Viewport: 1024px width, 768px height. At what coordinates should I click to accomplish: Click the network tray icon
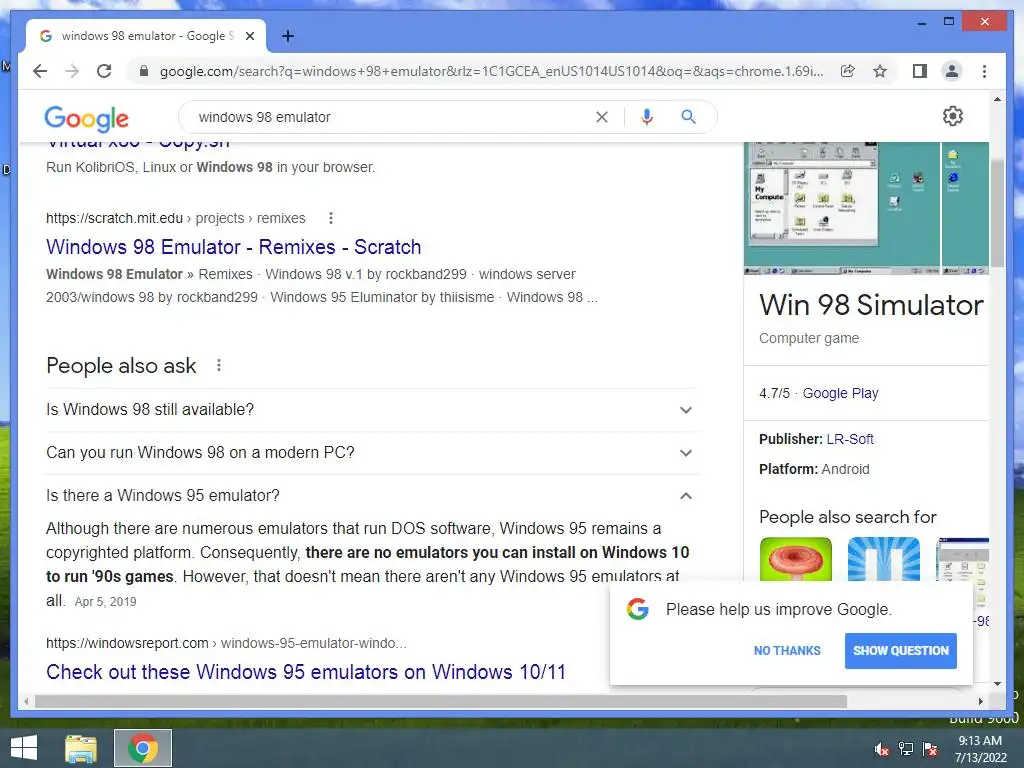906,749
